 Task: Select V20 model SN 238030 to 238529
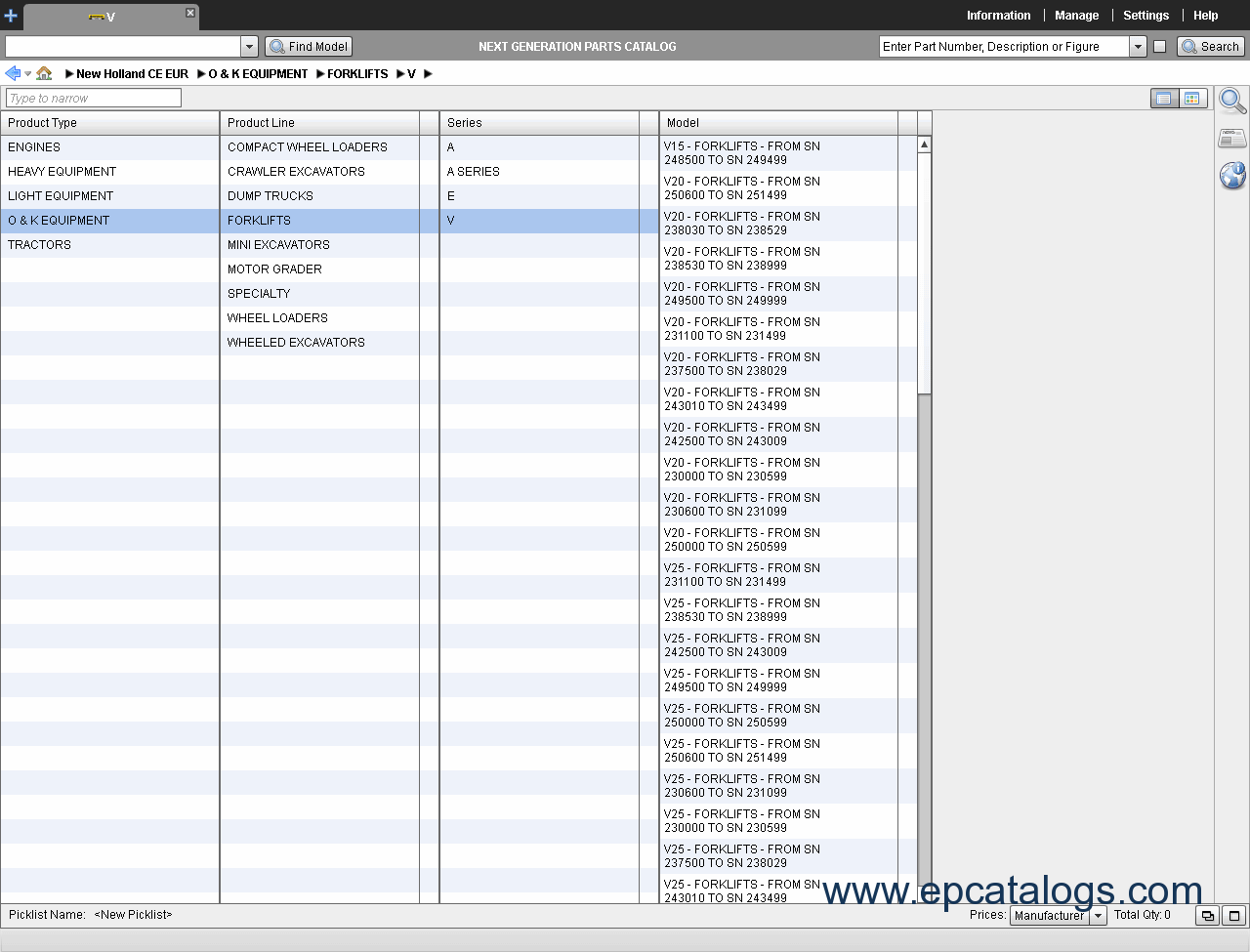(x=779, y=224)
